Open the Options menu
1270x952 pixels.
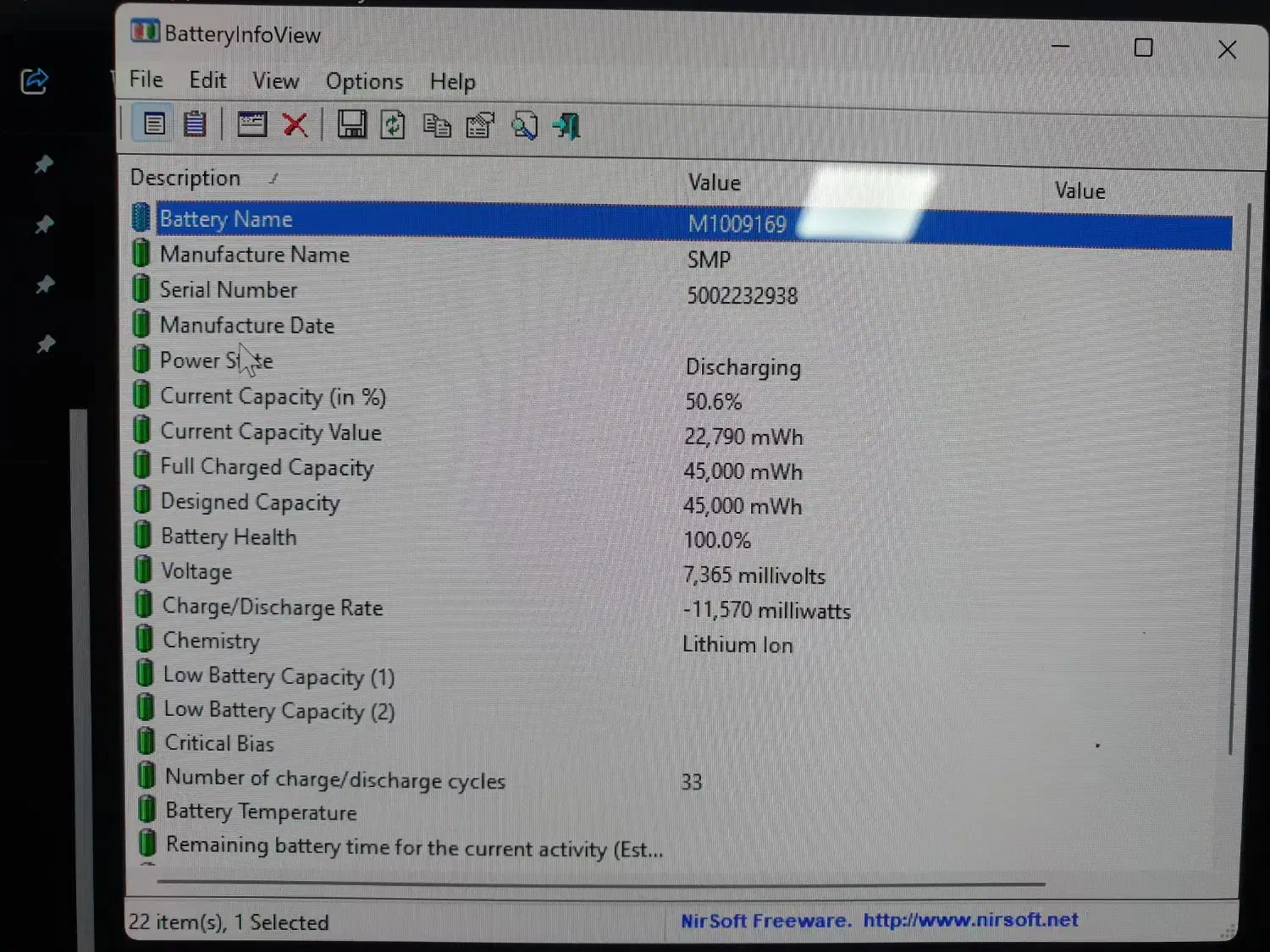coord(364,82)
